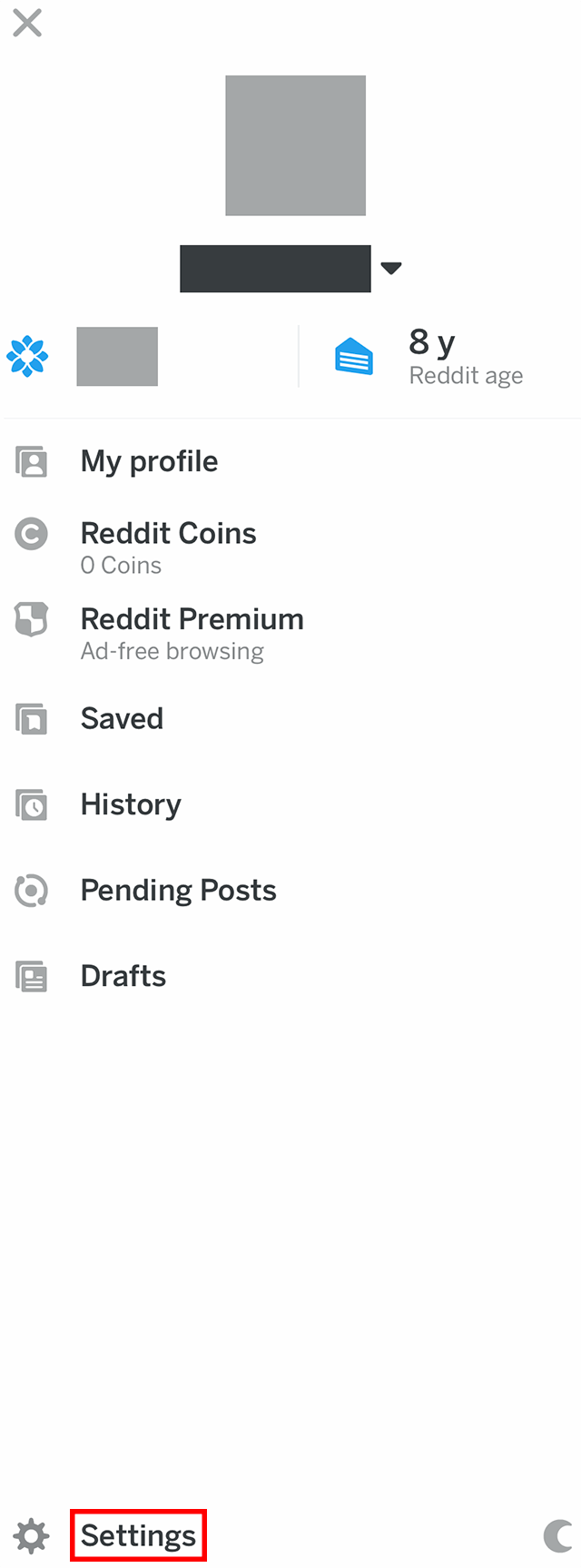This screenshot has width=581, height=1568.
Task: Select the username to switch accounts
Action: tap(275, 269)
